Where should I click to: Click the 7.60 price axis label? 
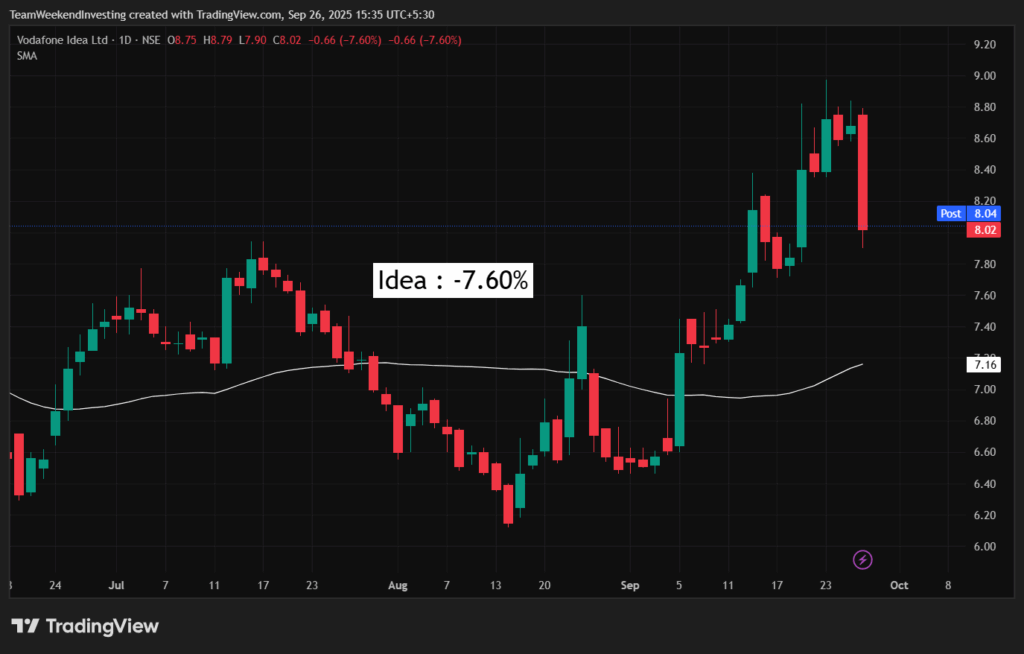tap(984, 295)
